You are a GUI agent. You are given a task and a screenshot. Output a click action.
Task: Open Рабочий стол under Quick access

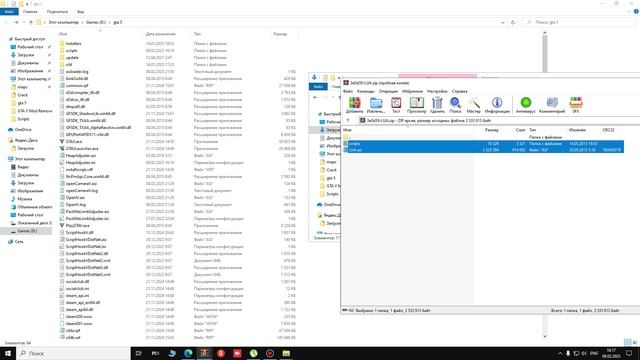(30, 47)
